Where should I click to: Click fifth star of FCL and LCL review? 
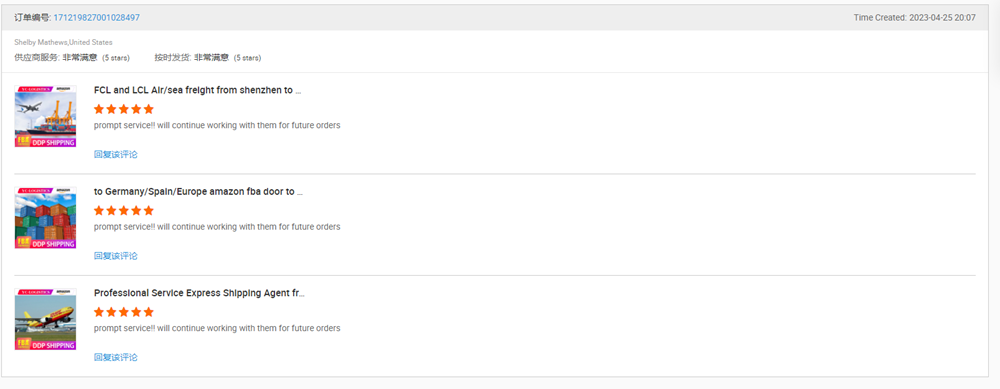coord(149,109)
